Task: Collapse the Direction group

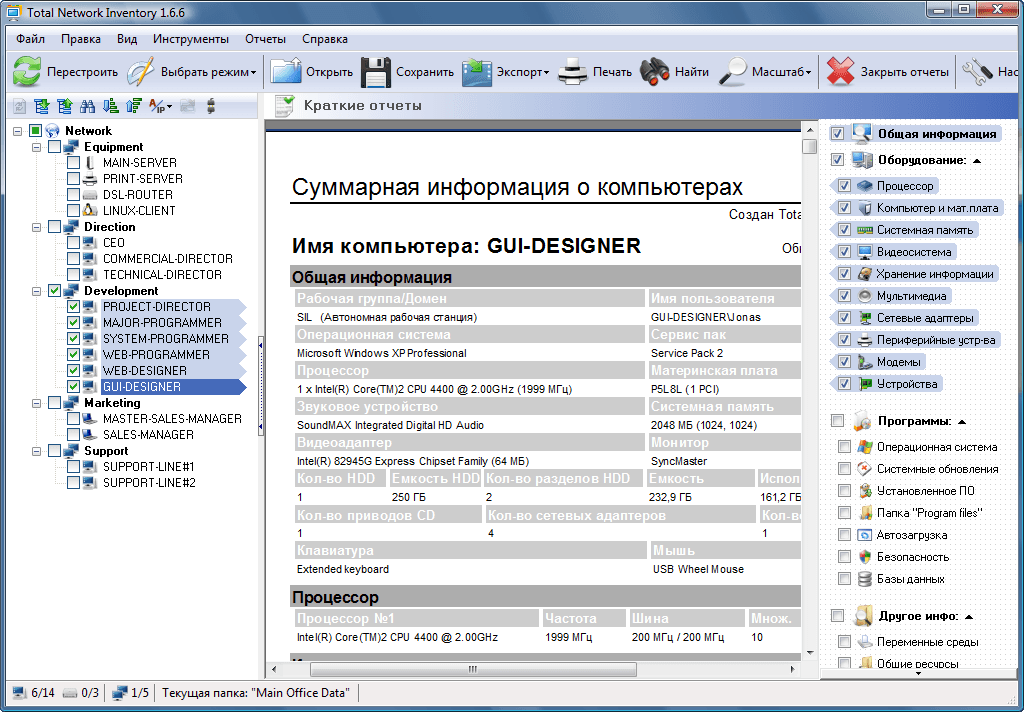Action: pyautogui.click(x=37, y=227)
